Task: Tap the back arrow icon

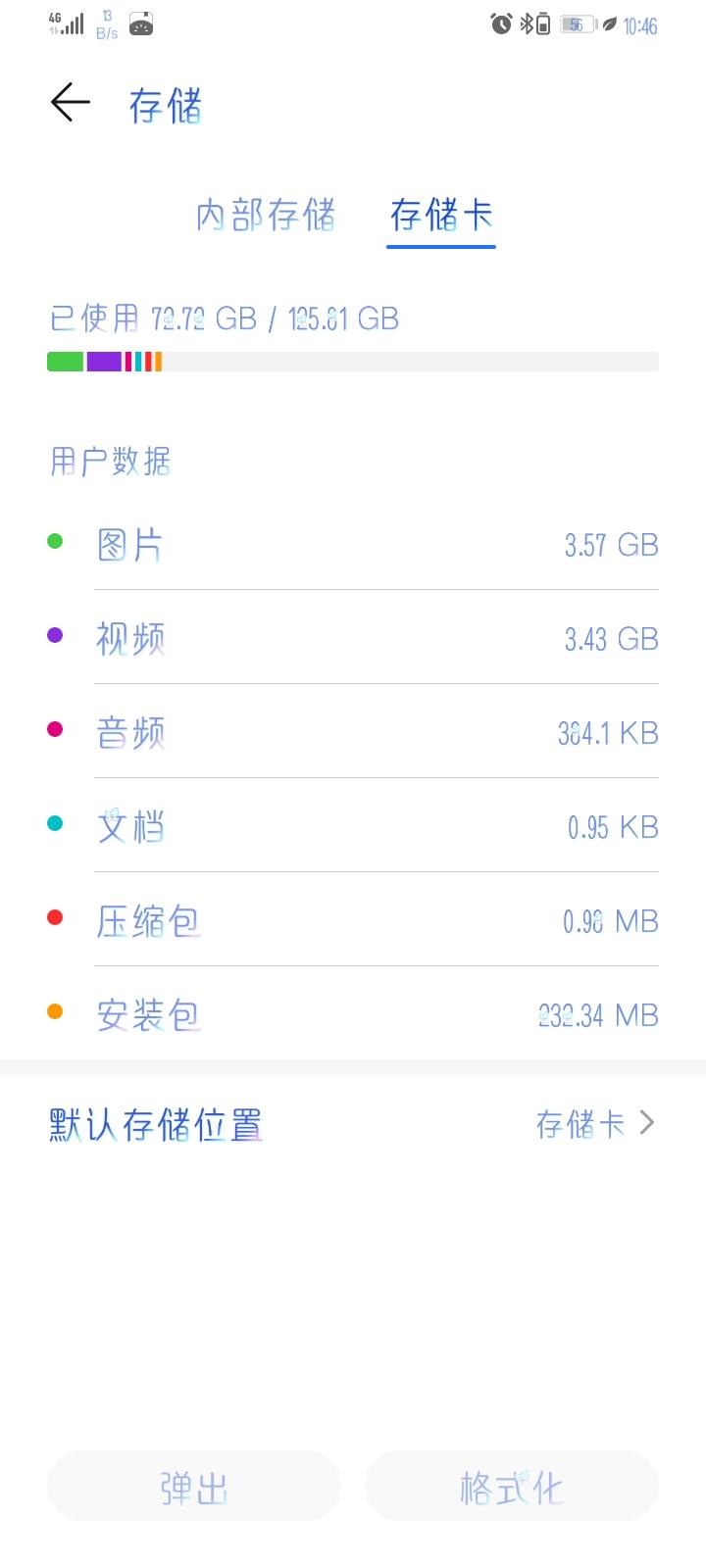Action: [x=70, y=102]
